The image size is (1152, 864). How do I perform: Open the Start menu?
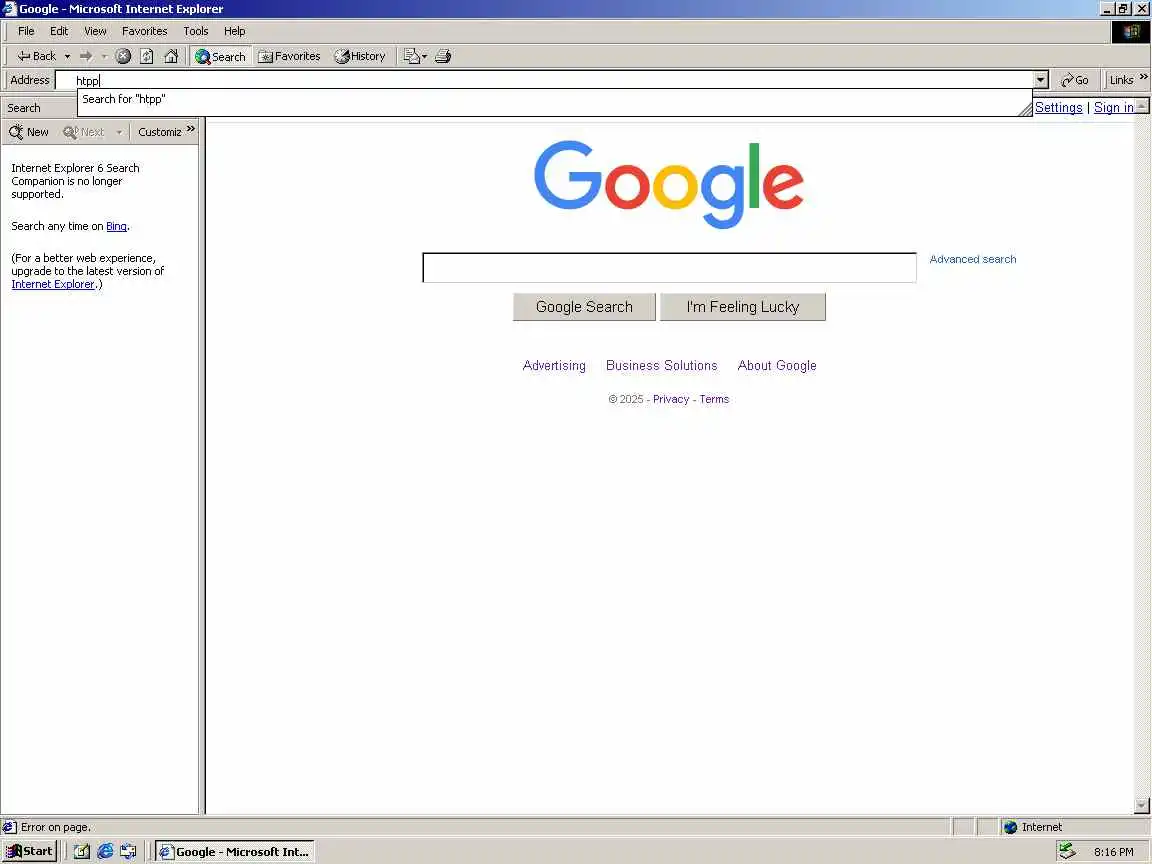pos(29,852)
